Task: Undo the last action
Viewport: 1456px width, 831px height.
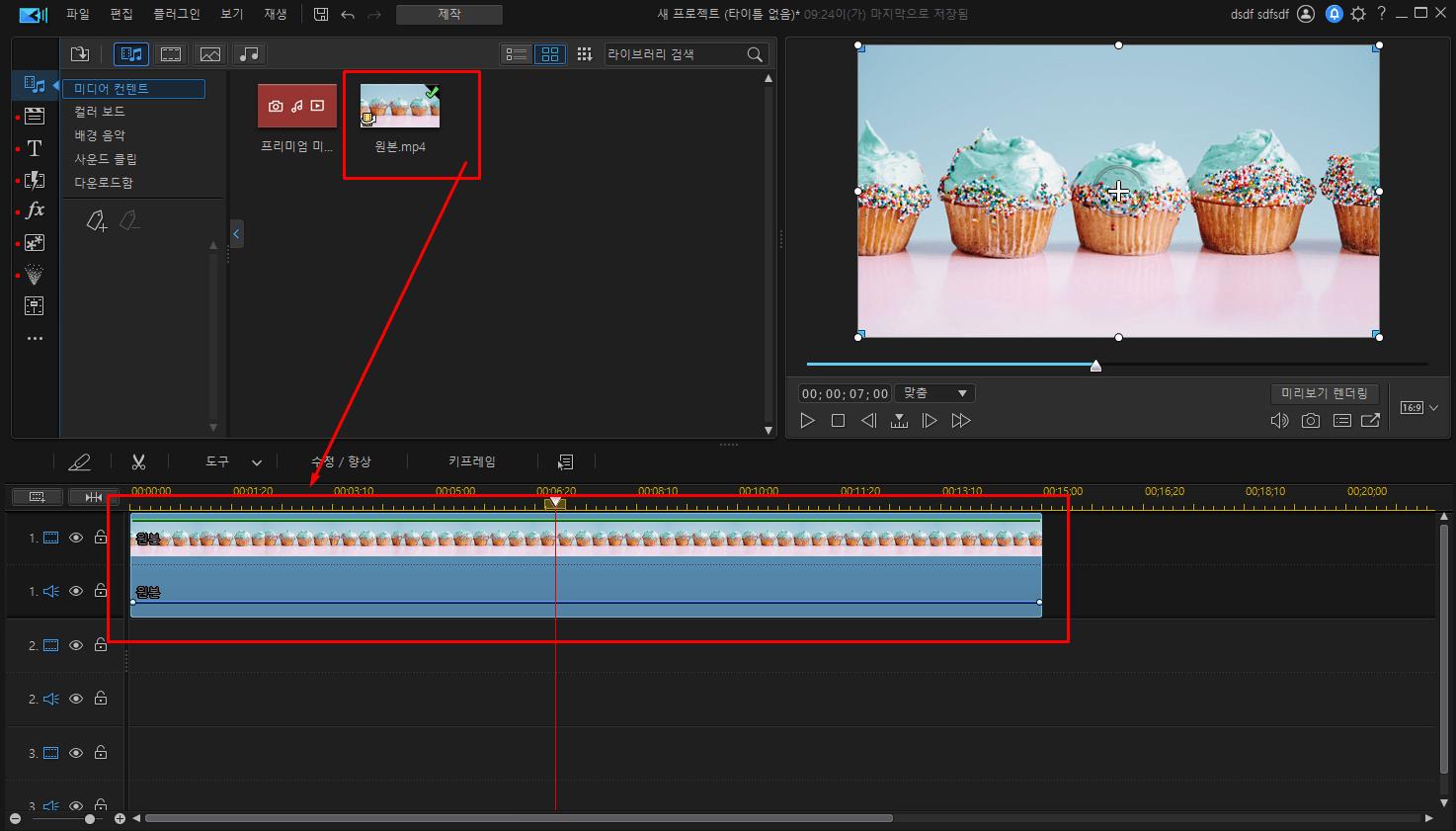Action: (x=348, y=14)
